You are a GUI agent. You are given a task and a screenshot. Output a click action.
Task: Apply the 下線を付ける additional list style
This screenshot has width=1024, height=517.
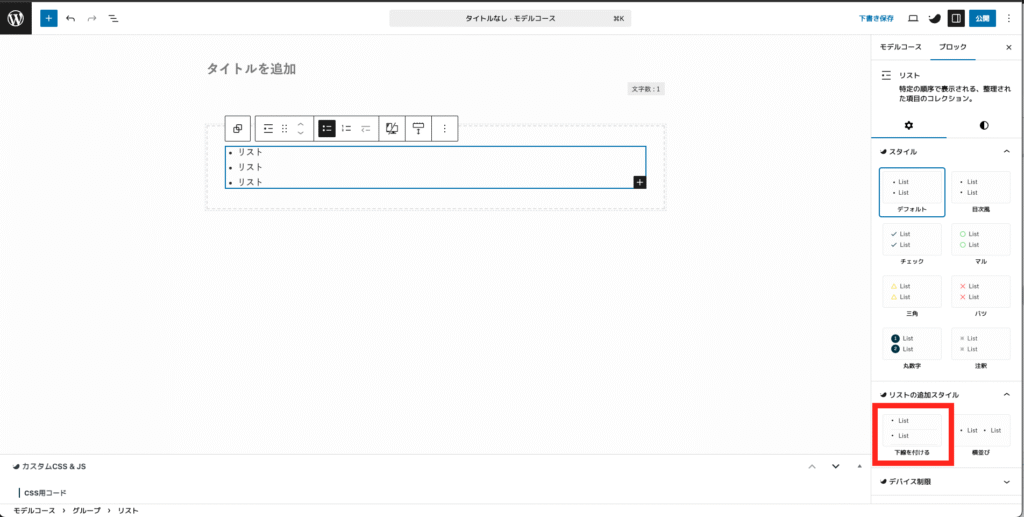[x=911, y=430]
